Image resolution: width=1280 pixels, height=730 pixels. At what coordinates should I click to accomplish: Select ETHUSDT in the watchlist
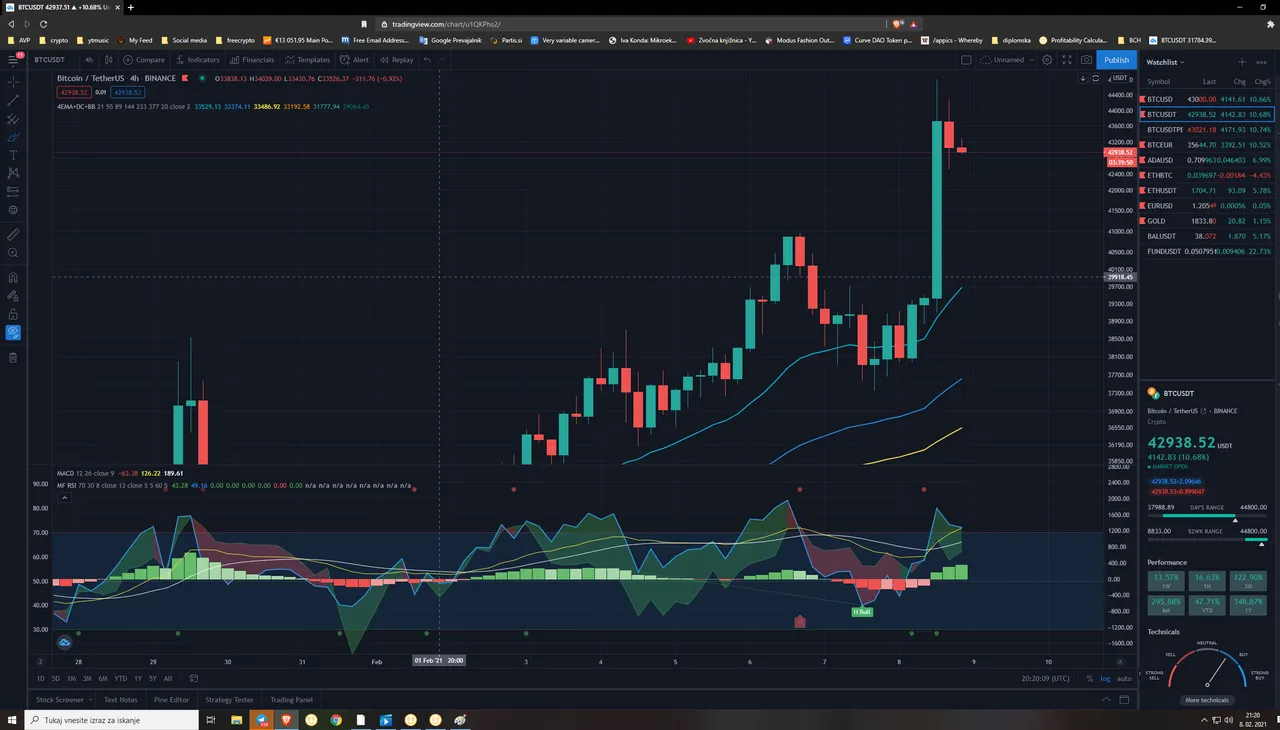1207,190
